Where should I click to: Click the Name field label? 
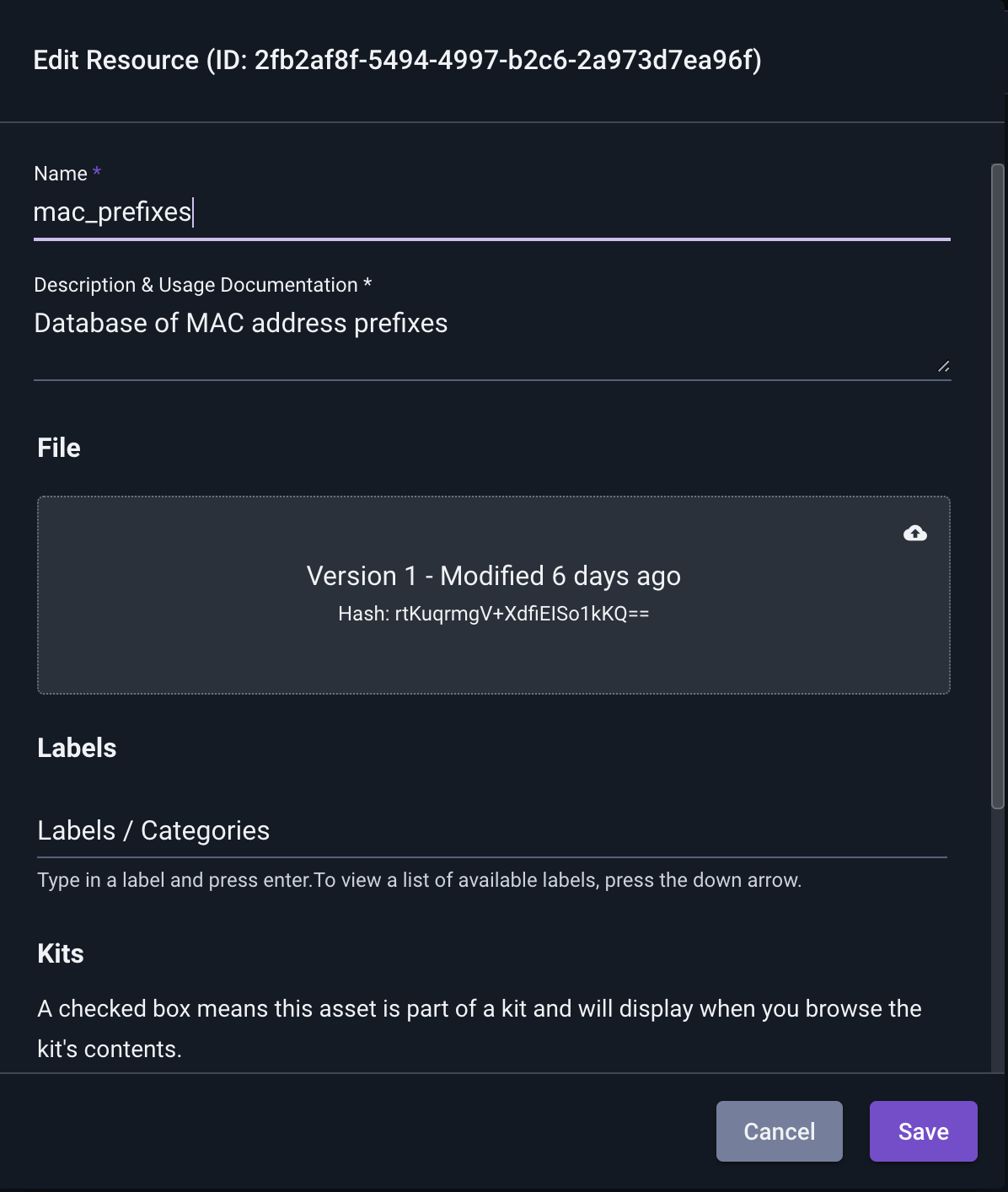coord(61,174)
